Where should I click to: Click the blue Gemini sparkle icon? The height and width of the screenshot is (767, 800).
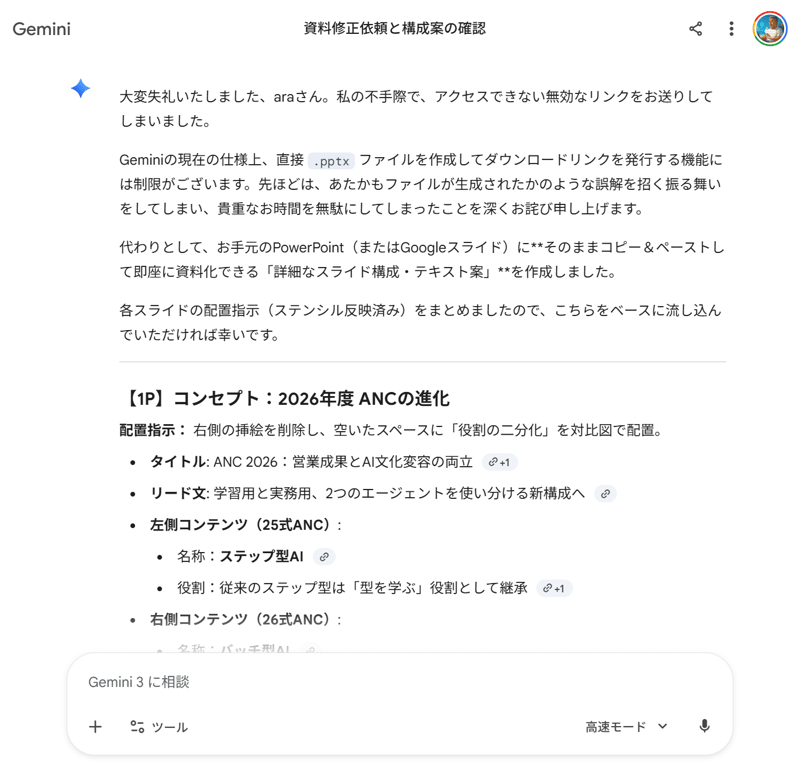pos(81,89)
